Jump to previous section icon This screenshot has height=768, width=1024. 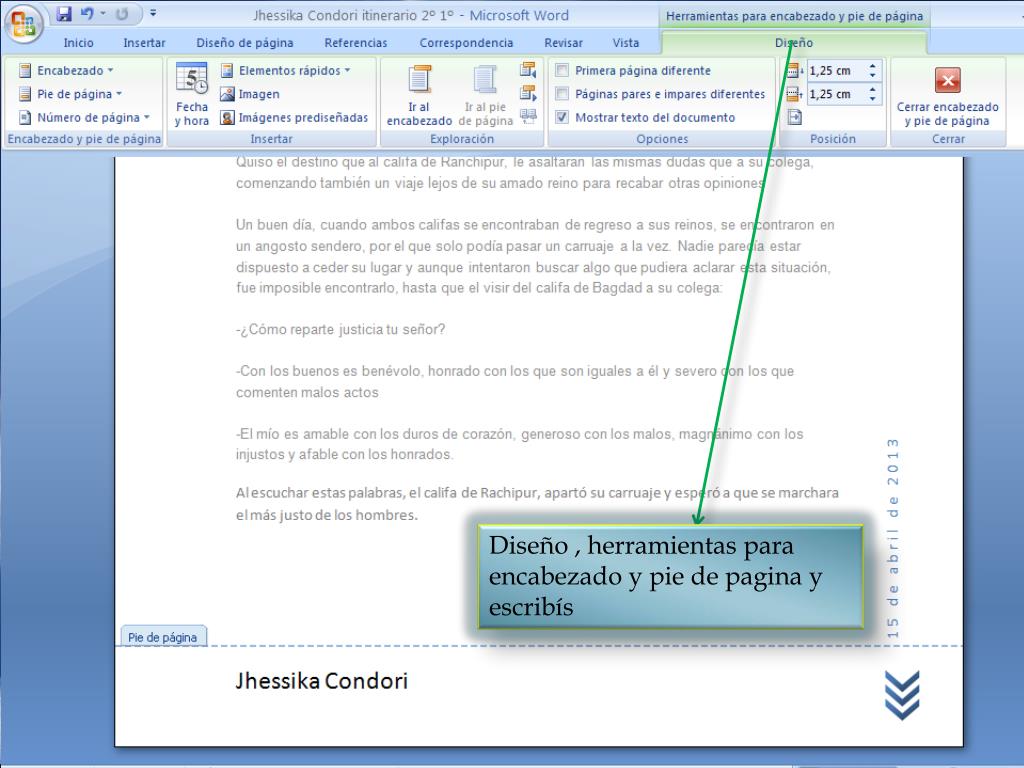[x=528, y=70]
